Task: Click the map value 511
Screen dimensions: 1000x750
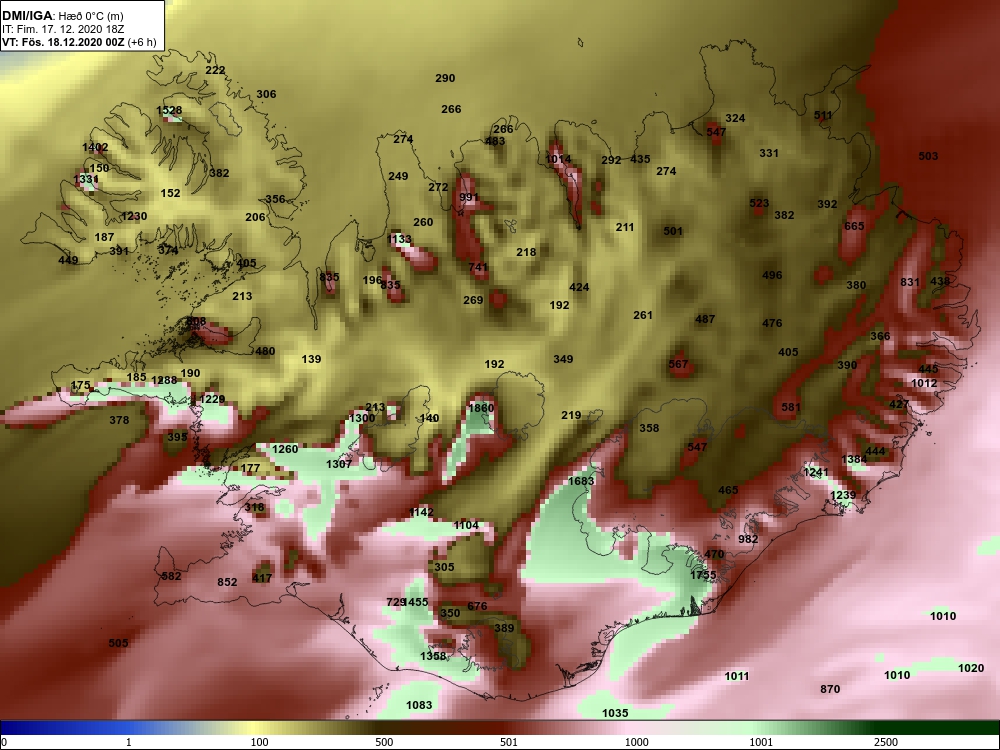Action: pos(823,115)
